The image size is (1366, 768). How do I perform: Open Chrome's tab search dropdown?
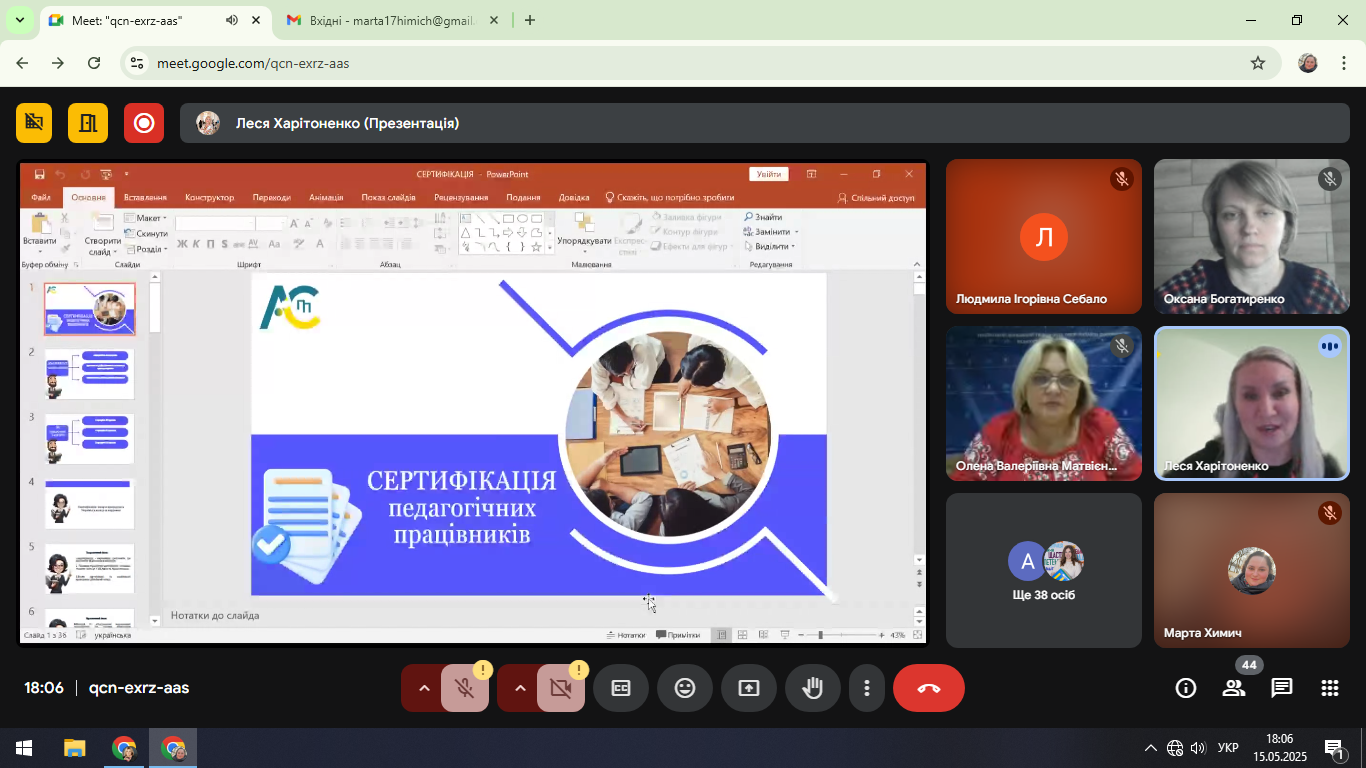coord(19,20)
